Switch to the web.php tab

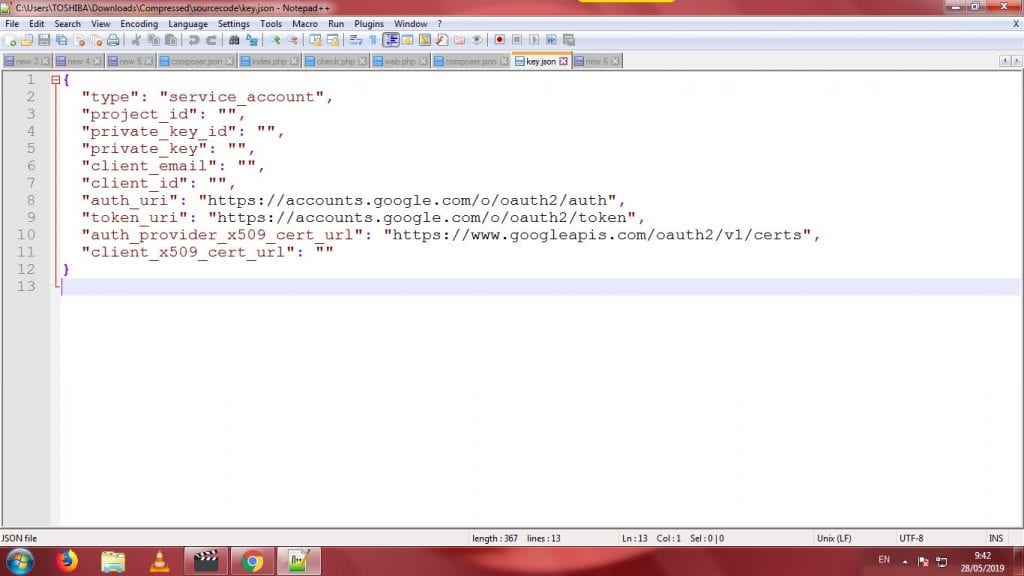click(400, 61)
